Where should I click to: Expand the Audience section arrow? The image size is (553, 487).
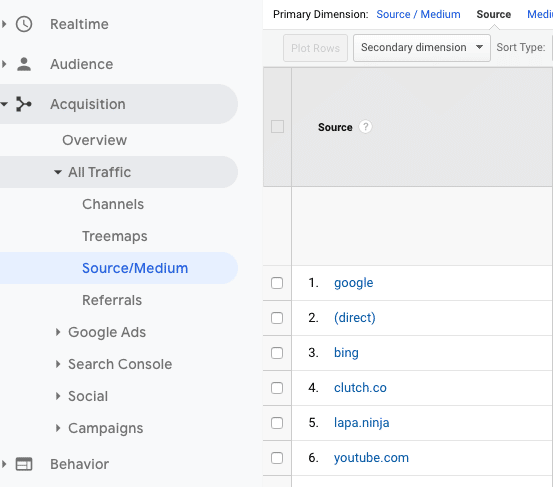pyautogui.click(x=4, y=64)
